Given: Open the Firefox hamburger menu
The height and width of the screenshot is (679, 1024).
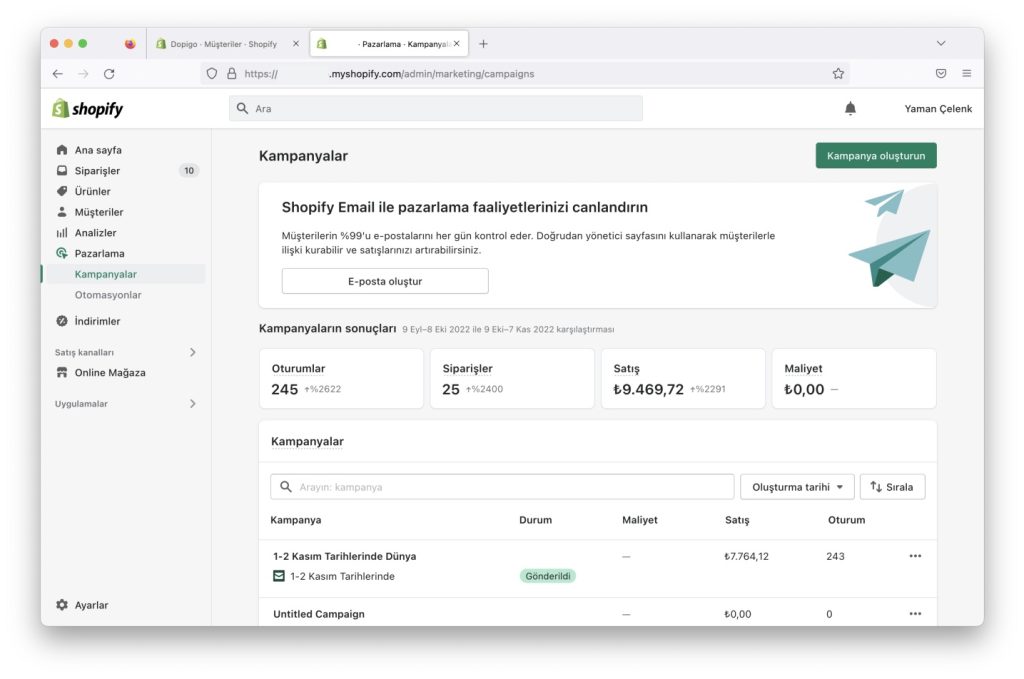Looking at the screenshot, I should (x=967, y=74).
